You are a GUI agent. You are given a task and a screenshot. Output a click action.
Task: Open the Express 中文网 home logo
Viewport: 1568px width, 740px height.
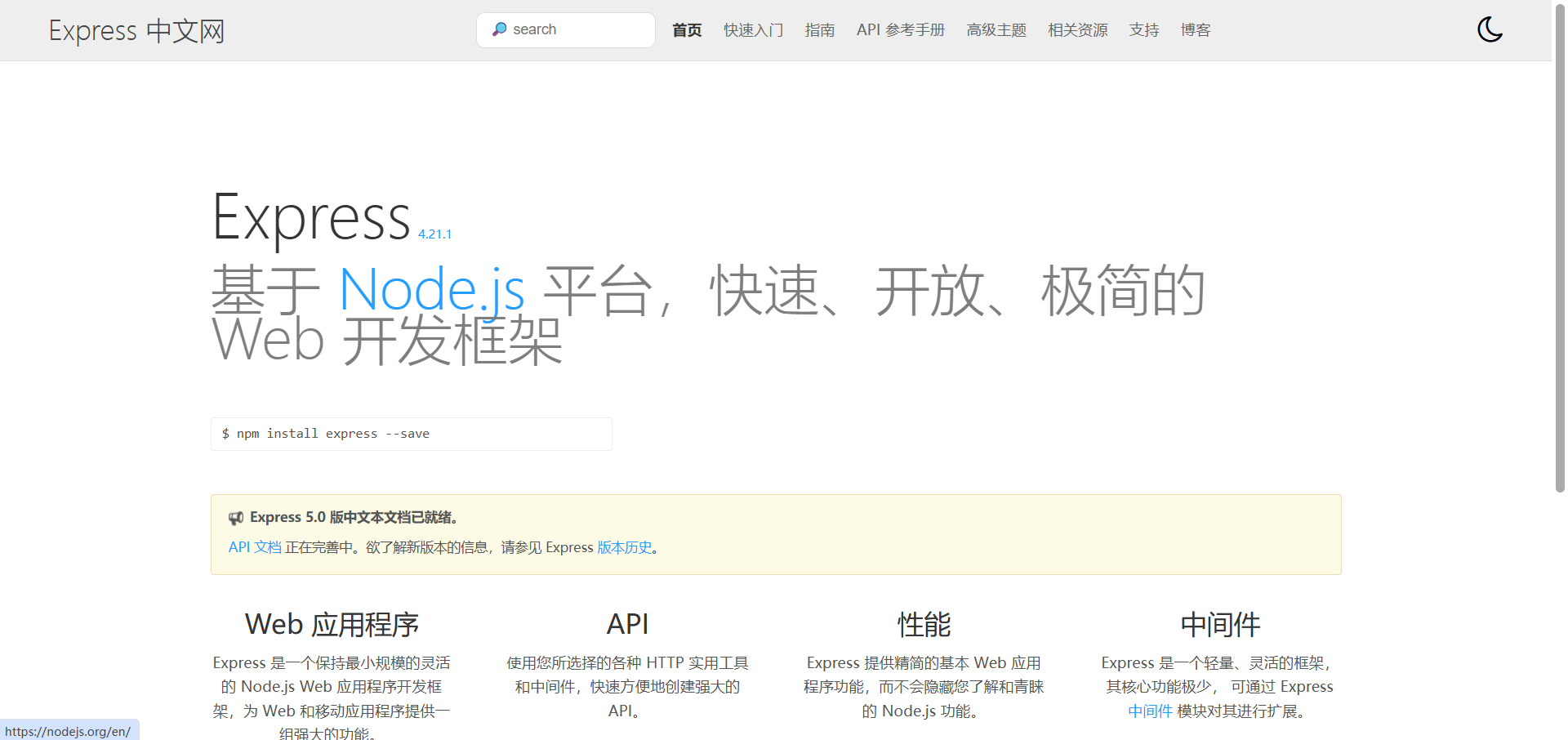(x=136, y=31)
